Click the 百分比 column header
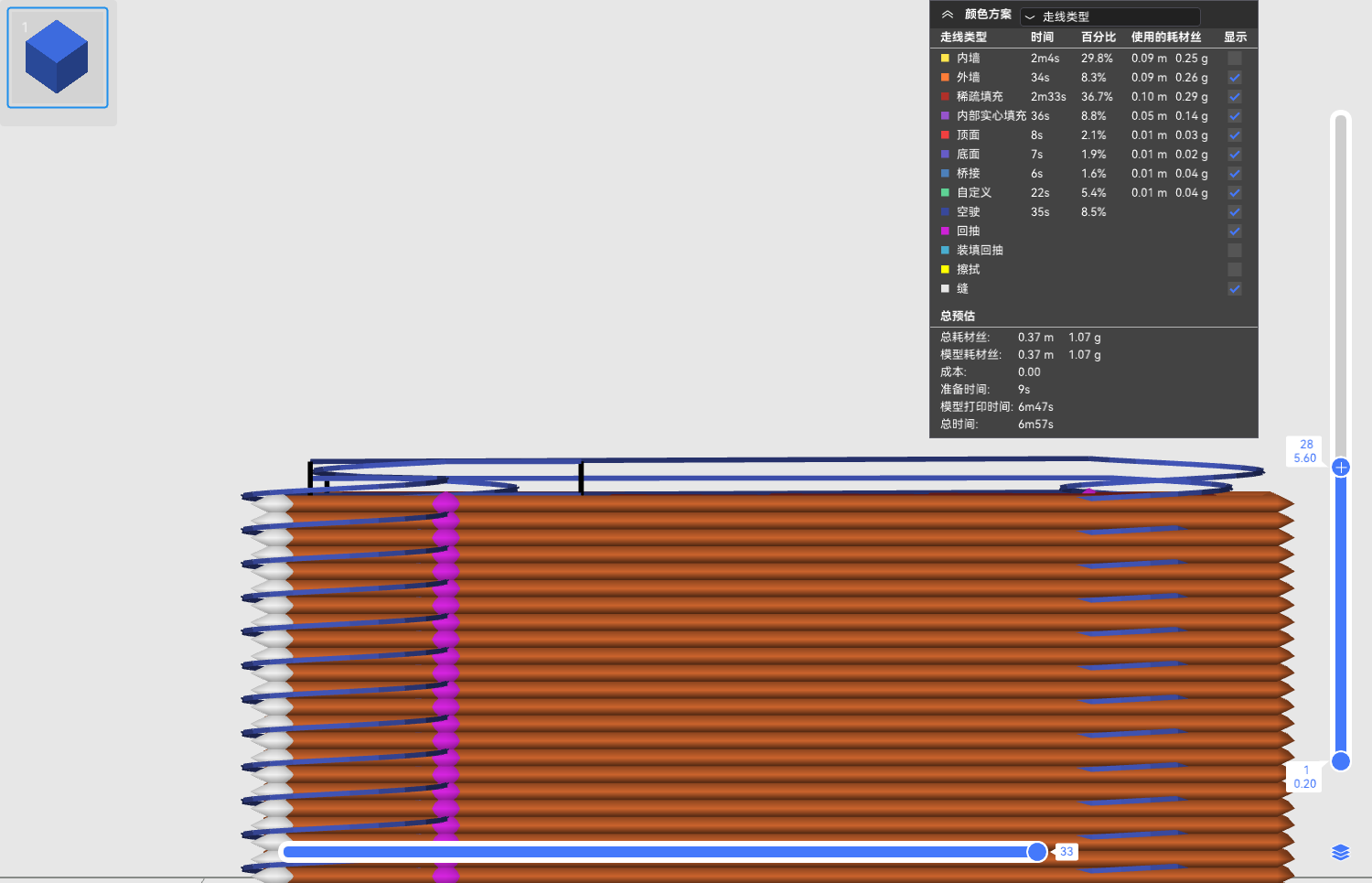 1098,38
